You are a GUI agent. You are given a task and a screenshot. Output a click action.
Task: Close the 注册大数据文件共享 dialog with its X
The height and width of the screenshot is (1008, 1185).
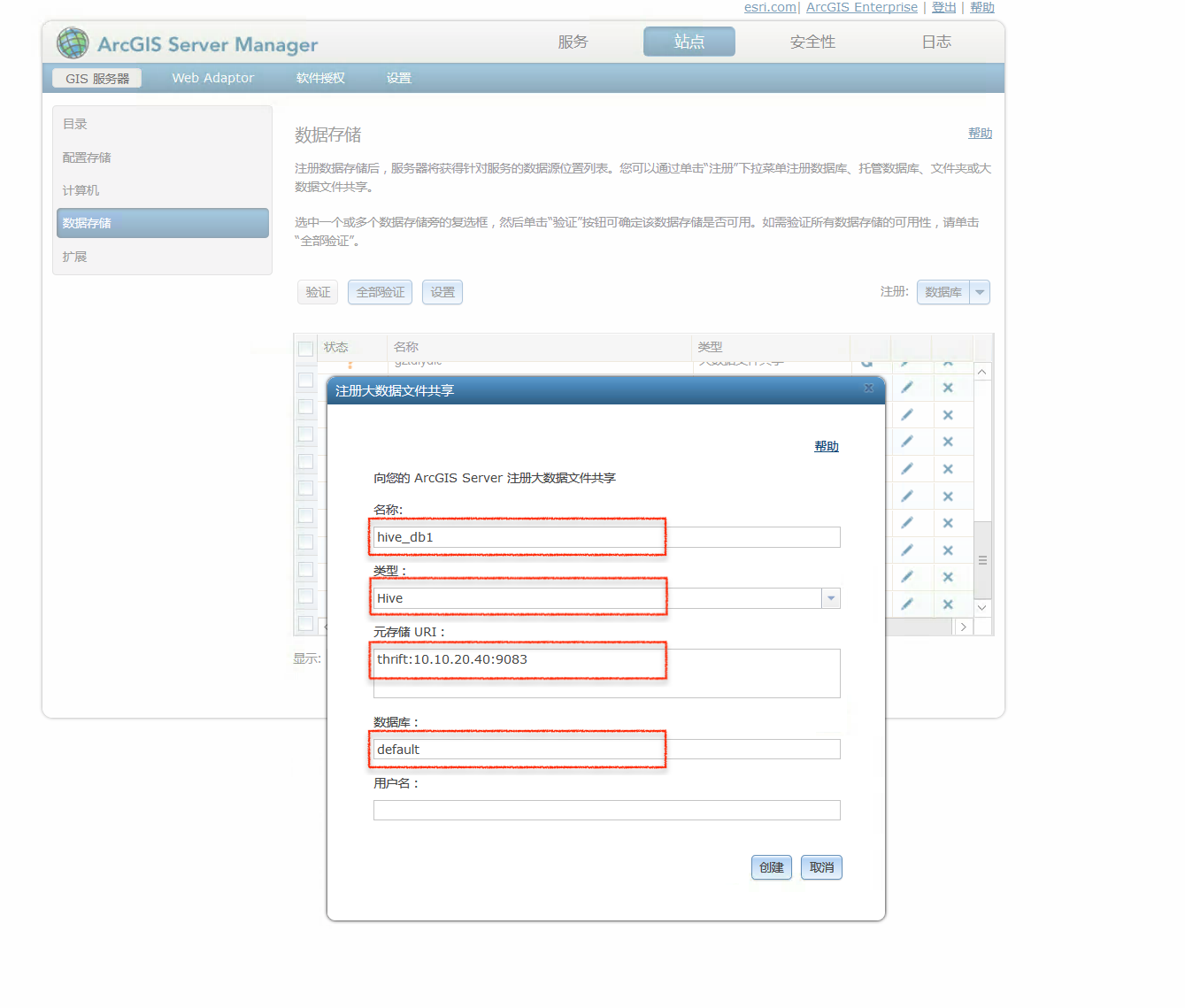(x=869, y=389)
